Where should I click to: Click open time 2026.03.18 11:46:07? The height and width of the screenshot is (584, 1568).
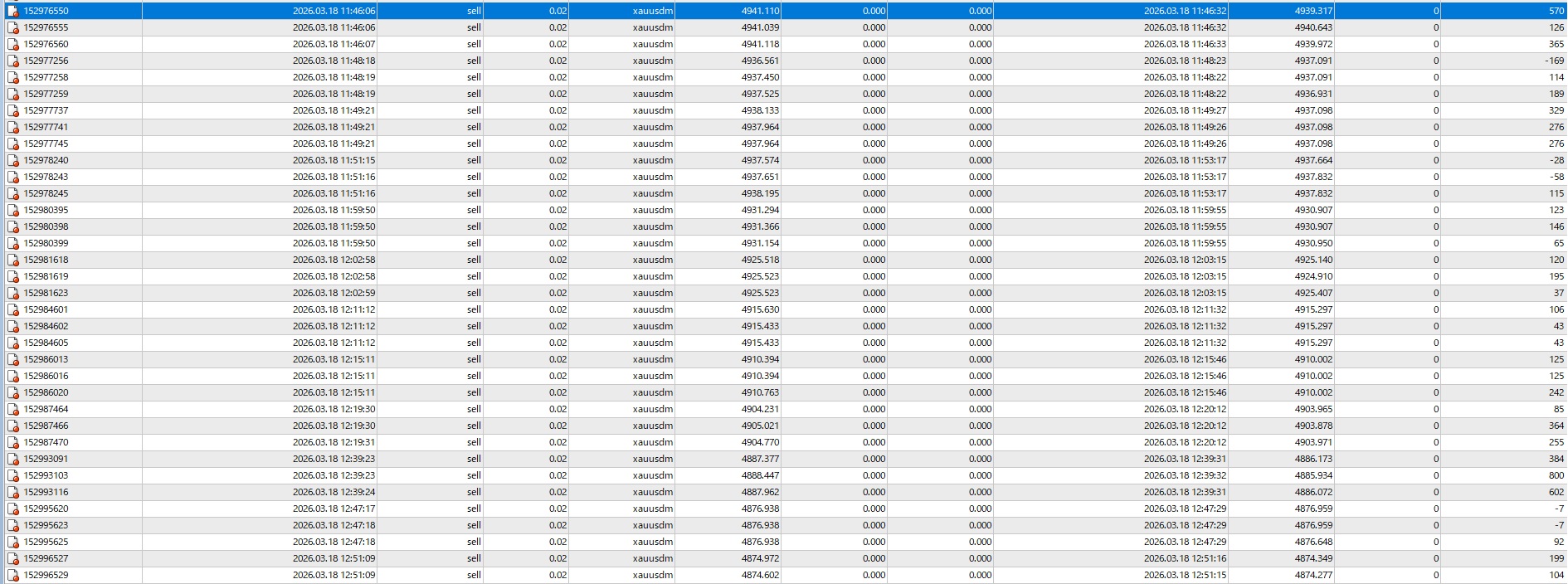pos(334,44)
